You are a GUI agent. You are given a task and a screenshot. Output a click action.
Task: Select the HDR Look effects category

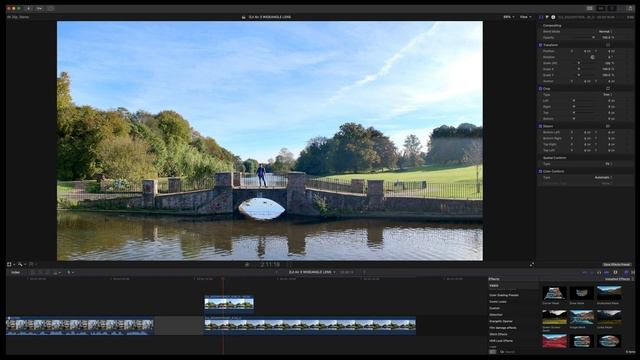(501, 341)
